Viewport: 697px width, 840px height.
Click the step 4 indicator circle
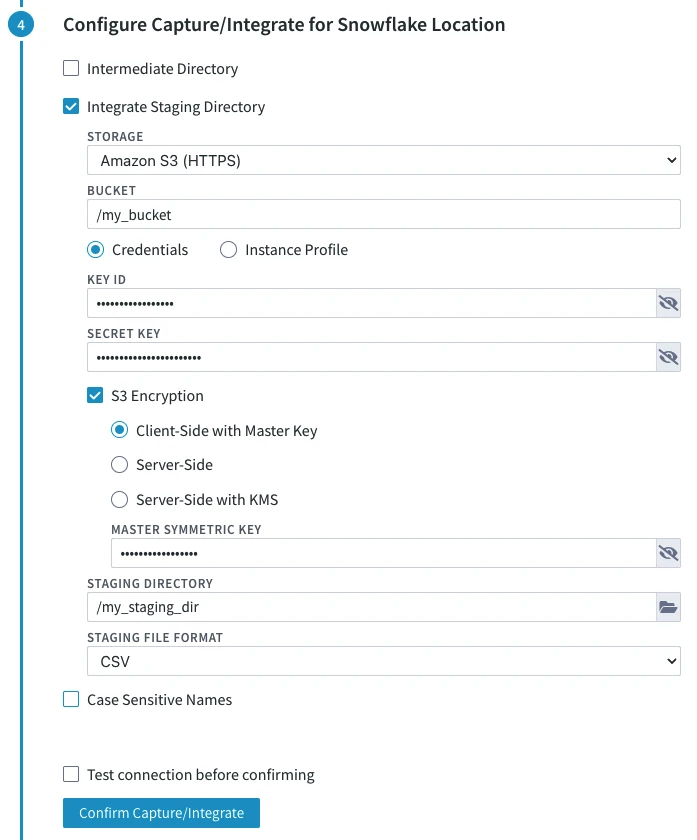pos(21,24)
